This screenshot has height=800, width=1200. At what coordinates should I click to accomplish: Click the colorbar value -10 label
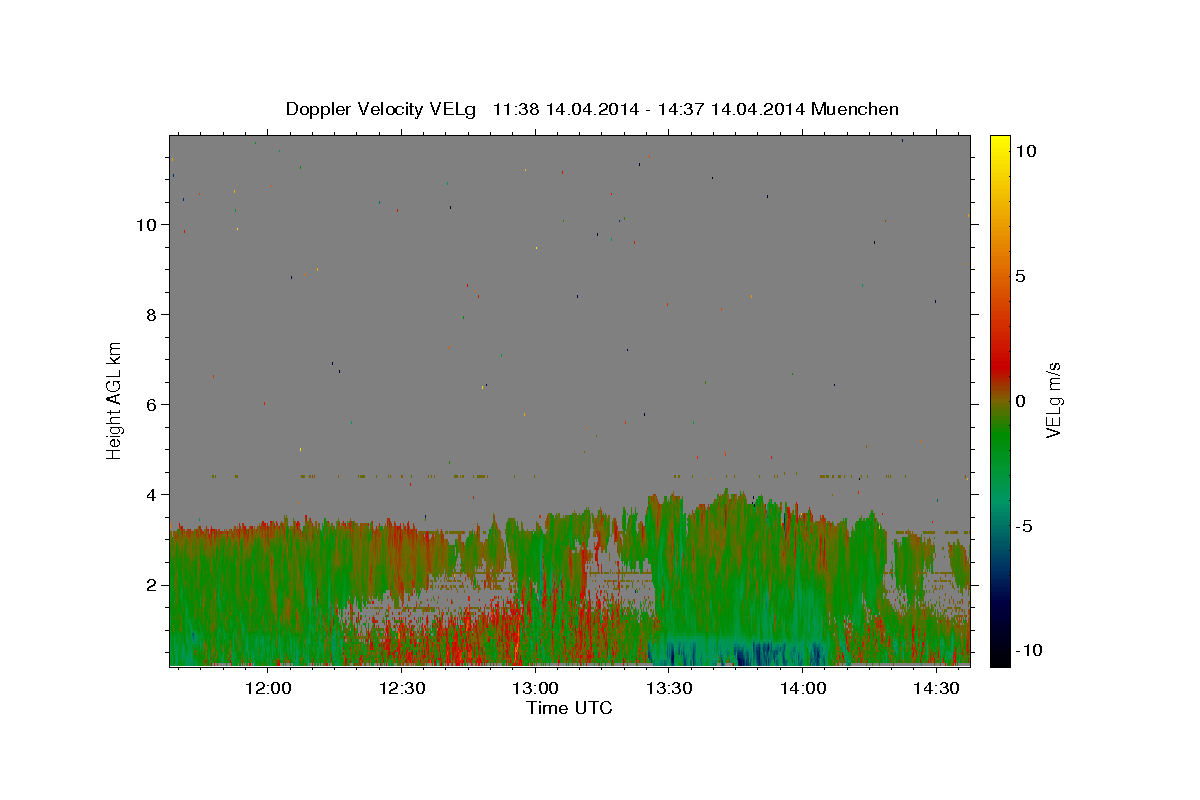(1028, 650)
